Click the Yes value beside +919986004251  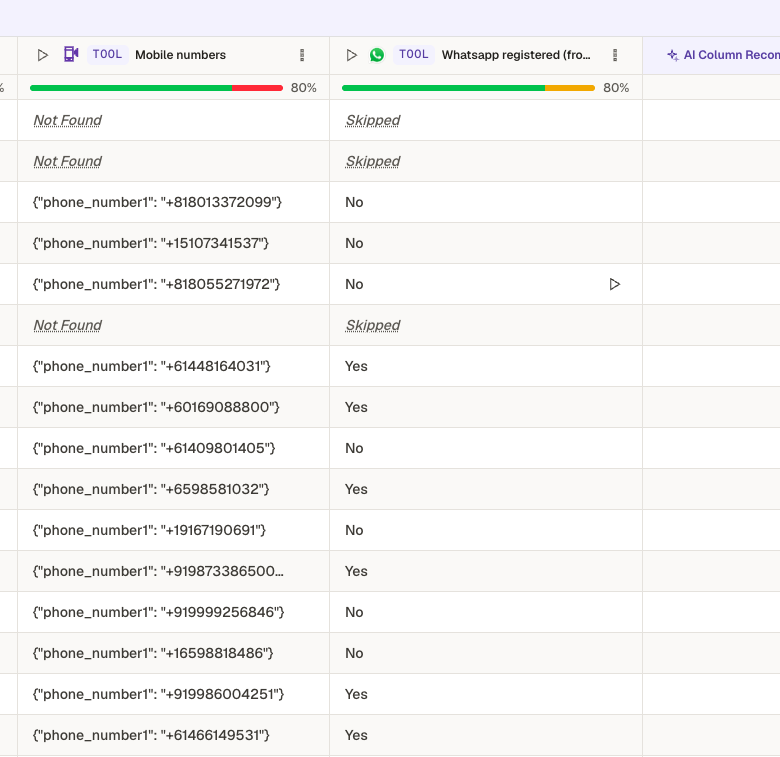click(x=356, y=694)
